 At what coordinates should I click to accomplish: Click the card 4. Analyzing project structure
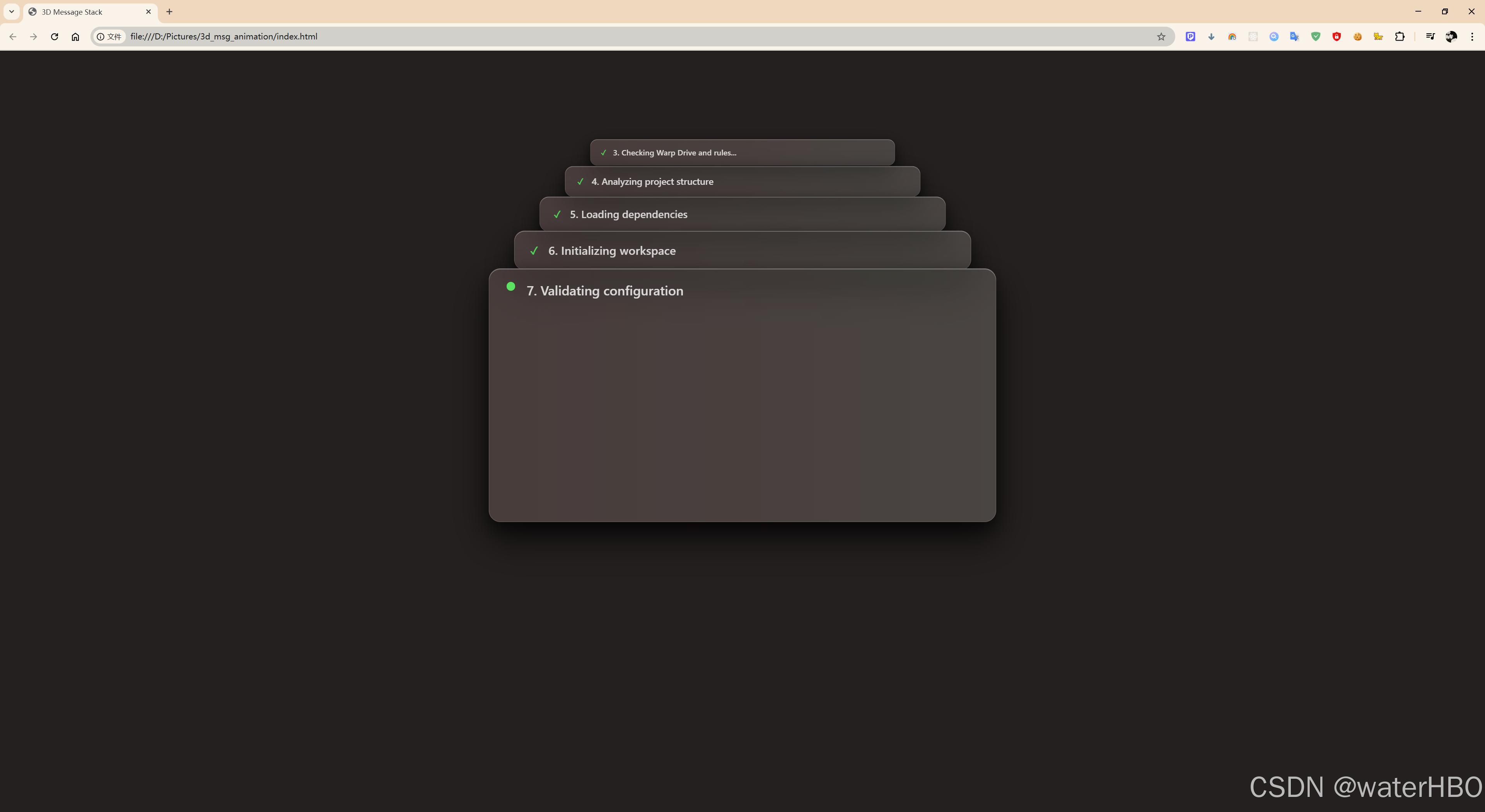742,181
